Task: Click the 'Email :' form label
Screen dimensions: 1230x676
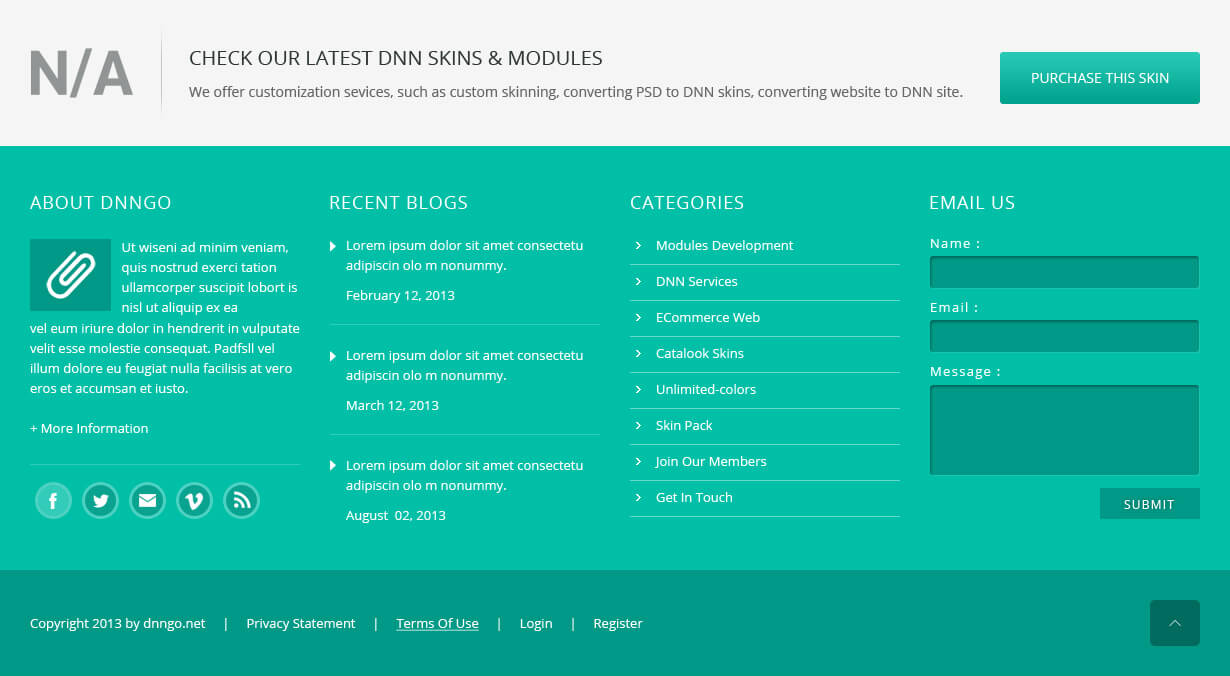Action: [954, 307]
